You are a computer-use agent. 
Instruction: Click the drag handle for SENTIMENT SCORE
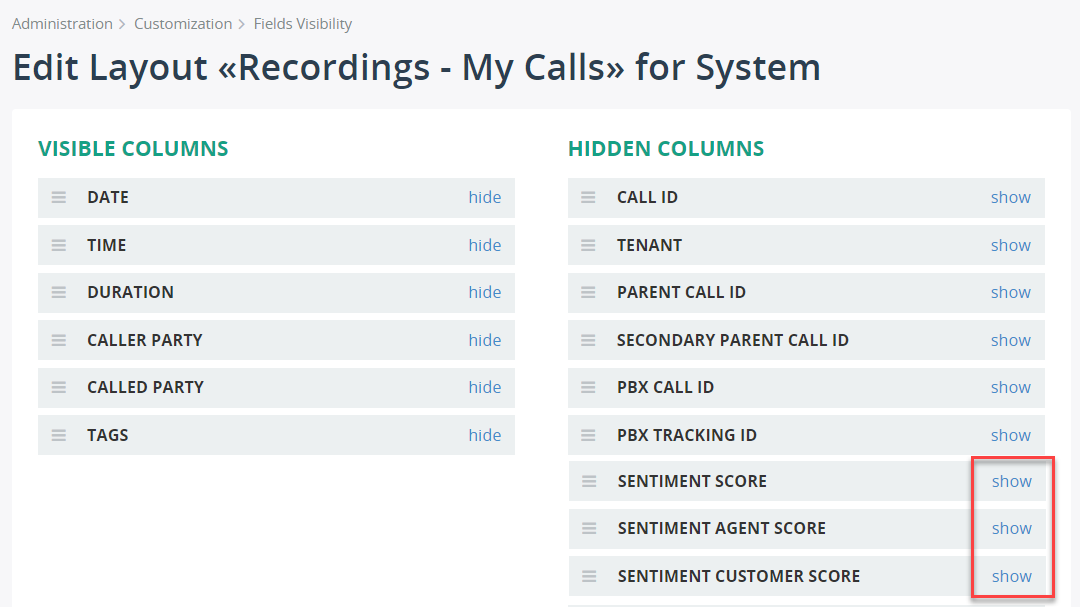(589, 482)
